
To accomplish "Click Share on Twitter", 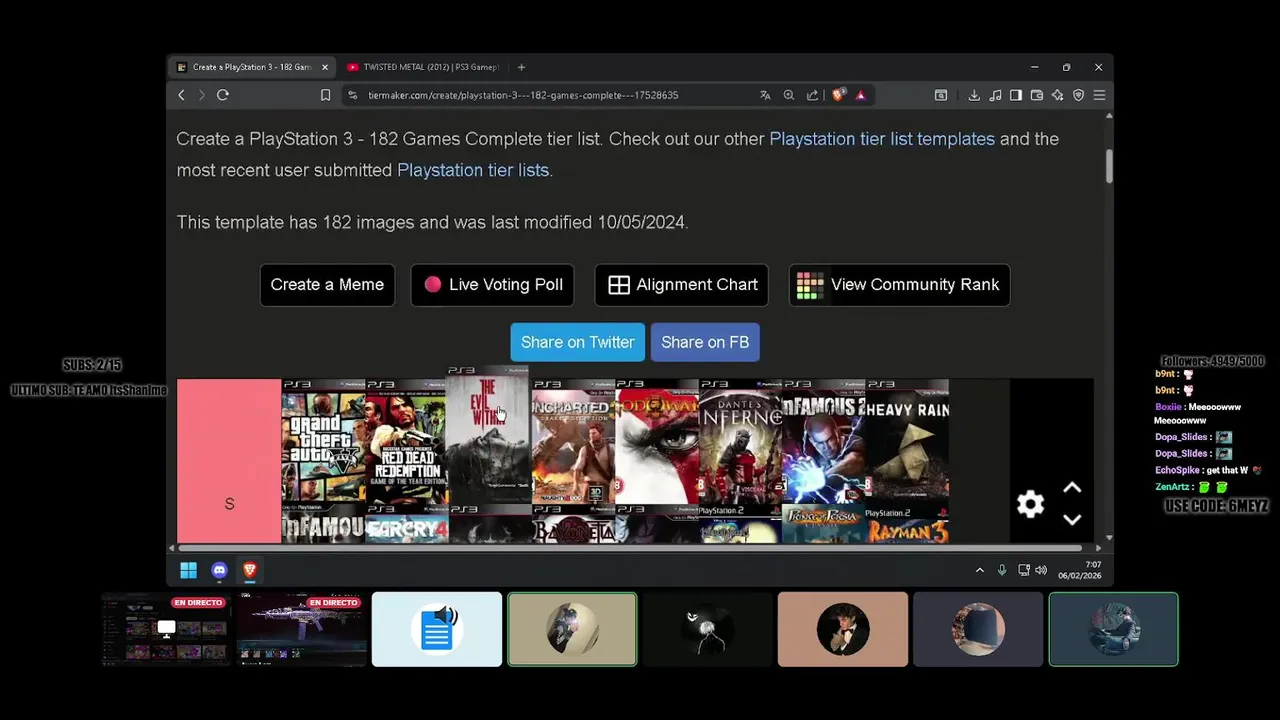I will [x=577, y=342].
